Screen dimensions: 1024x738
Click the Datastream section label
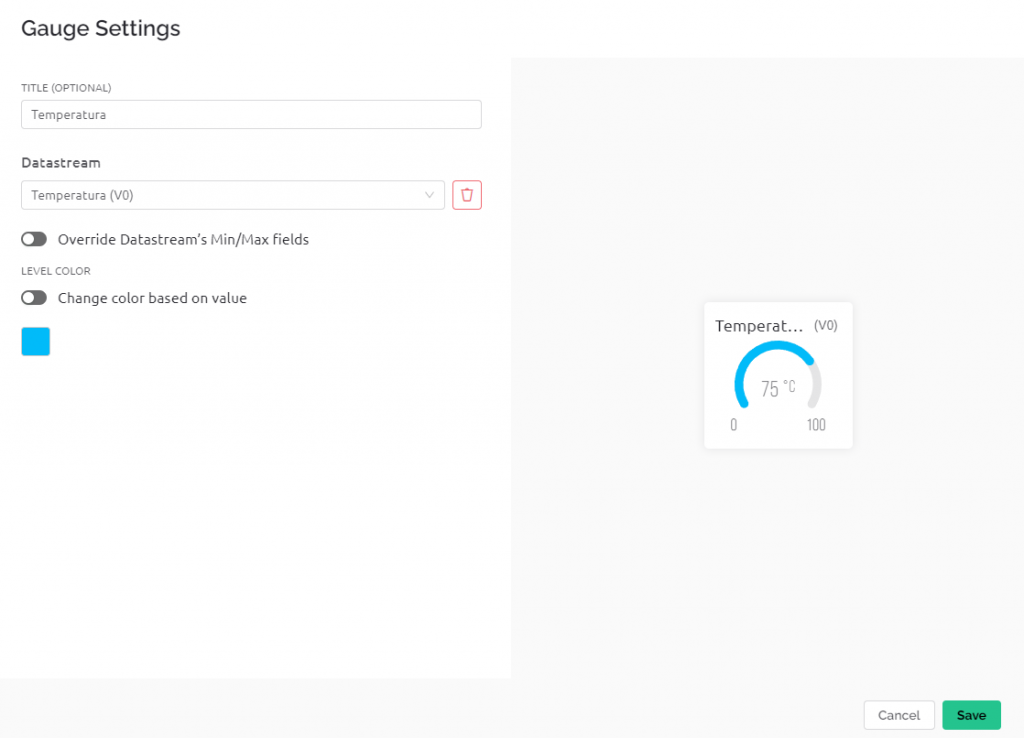click(x=61, y=163)
